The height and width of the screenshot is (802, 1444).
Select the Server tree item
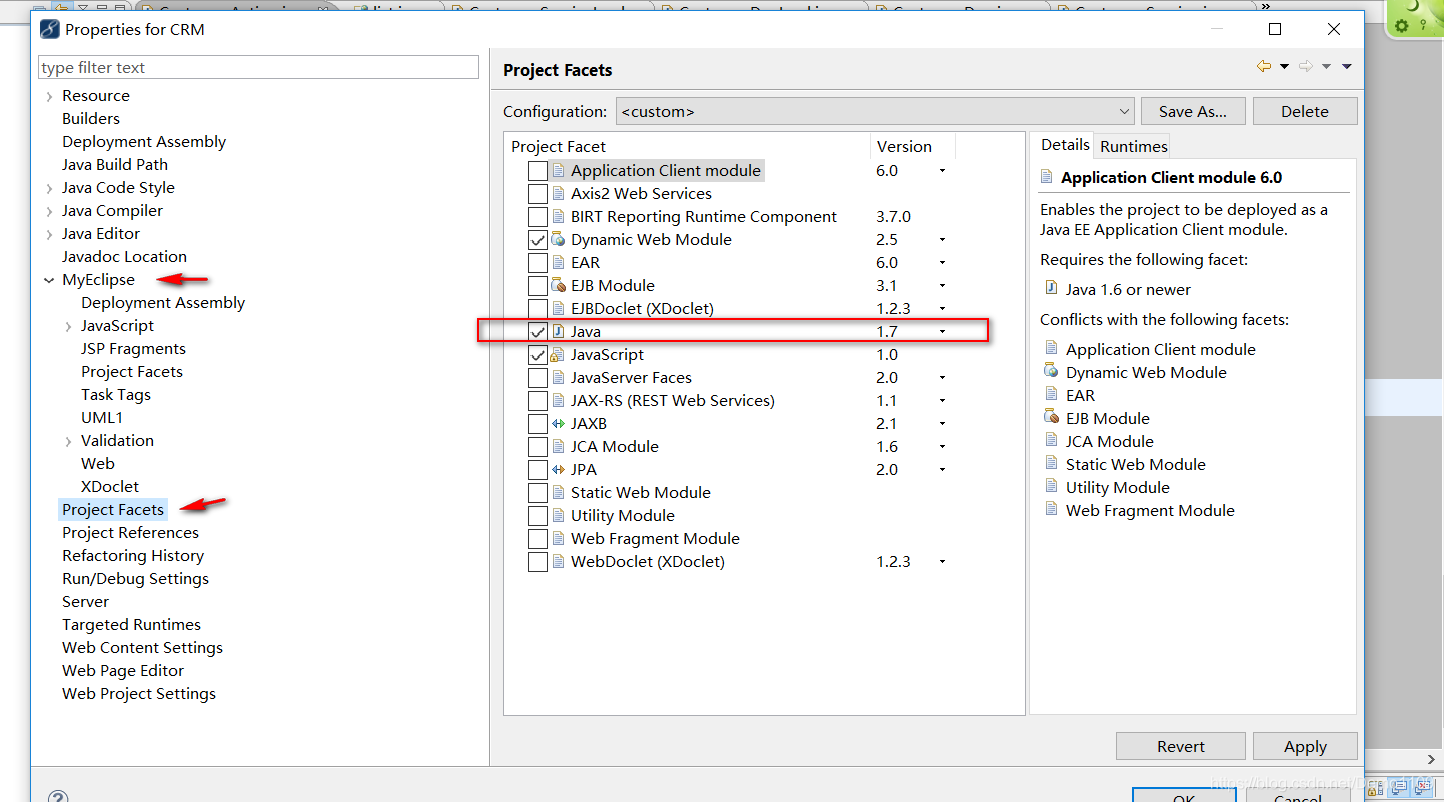click(x=86, y=602)
